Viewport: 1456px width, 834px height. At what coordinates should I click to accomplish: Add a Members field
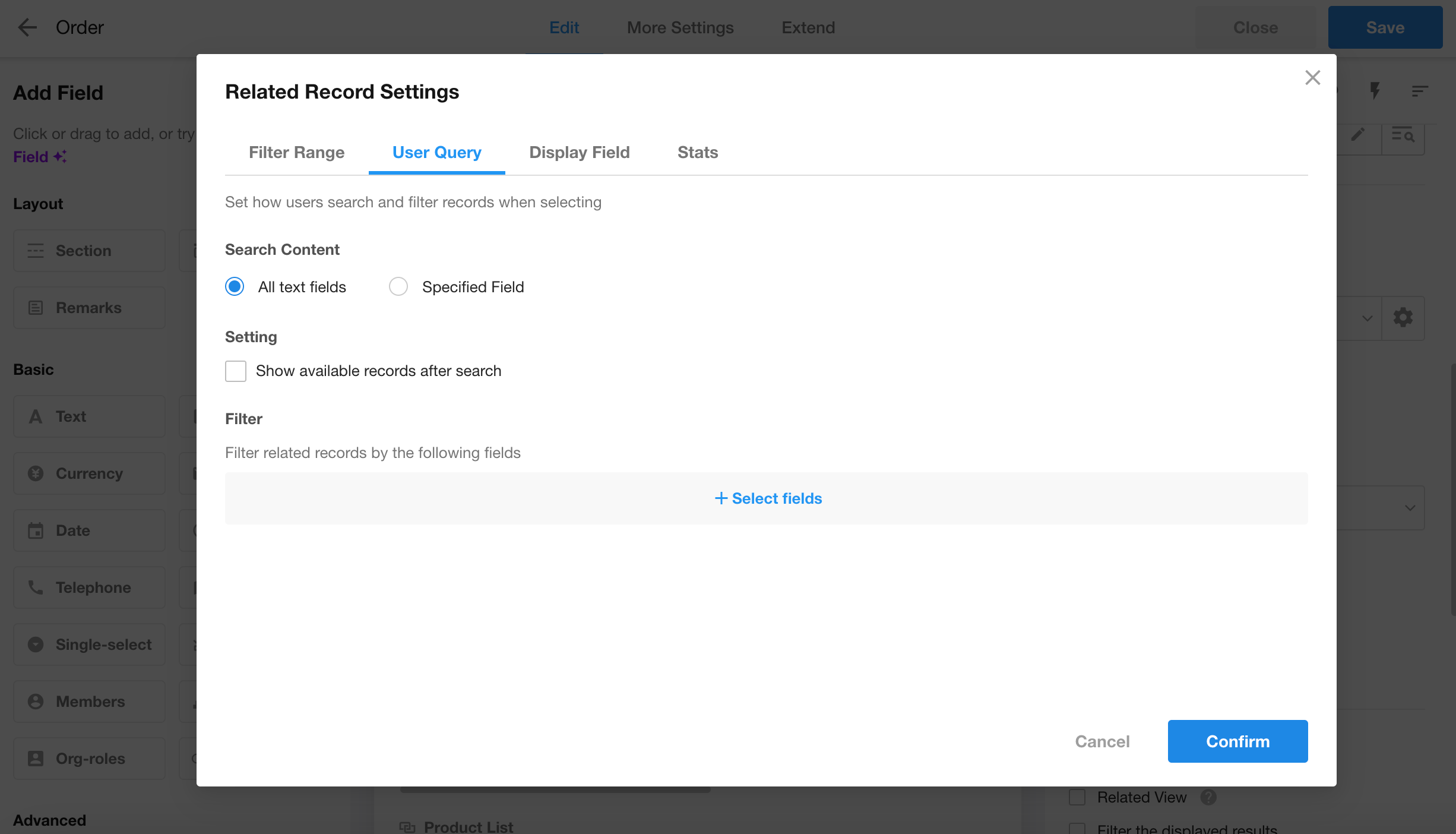click(89, 702)
